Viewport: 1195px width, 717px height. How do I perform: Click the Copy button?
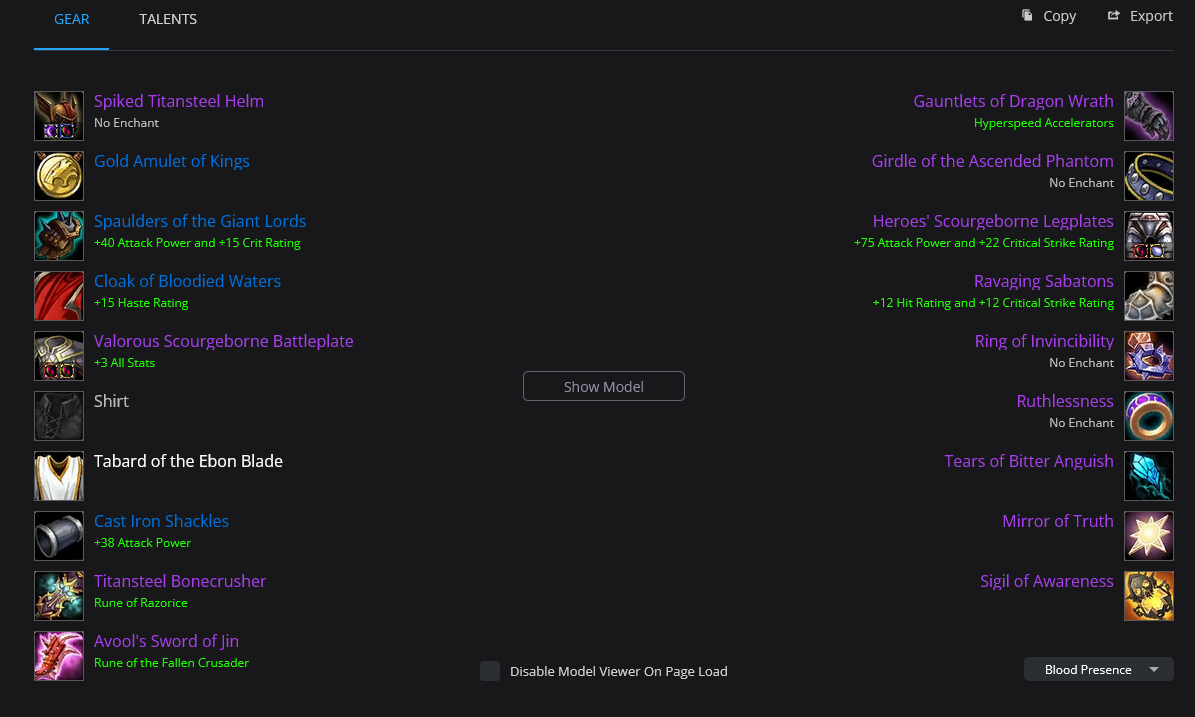[1049, 16]
